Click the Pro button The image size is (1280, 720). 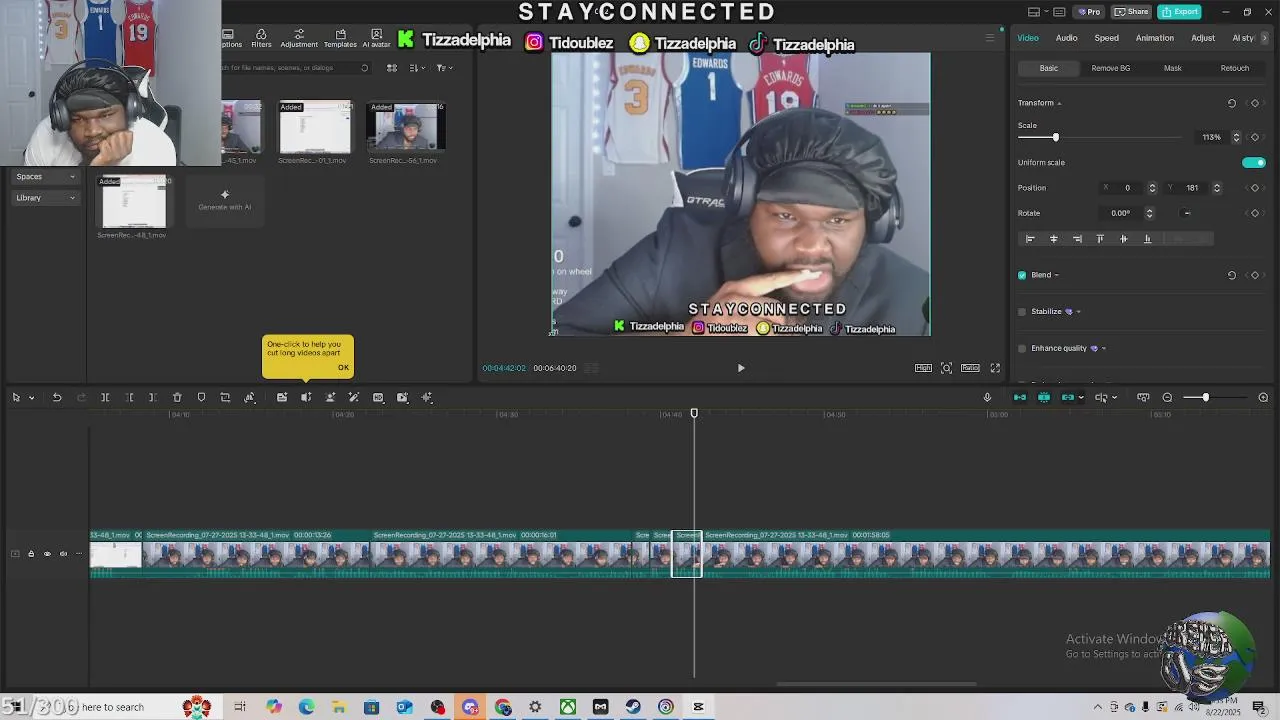[x=1088, y=12]
